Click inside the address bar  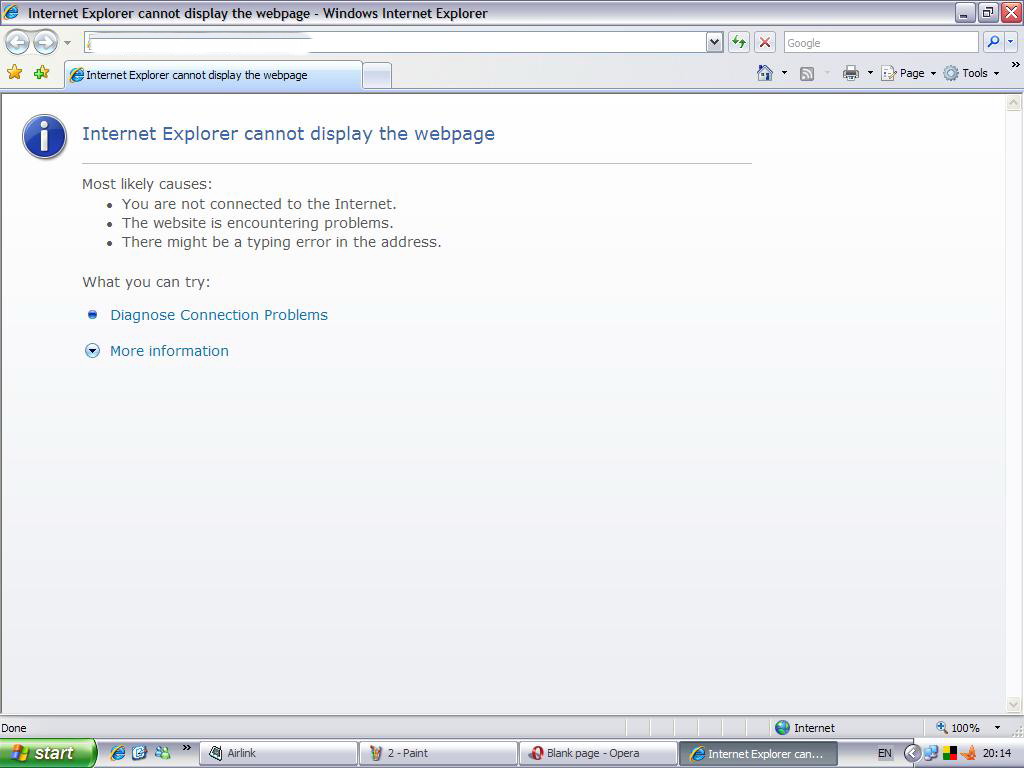[x=395, y=43]
